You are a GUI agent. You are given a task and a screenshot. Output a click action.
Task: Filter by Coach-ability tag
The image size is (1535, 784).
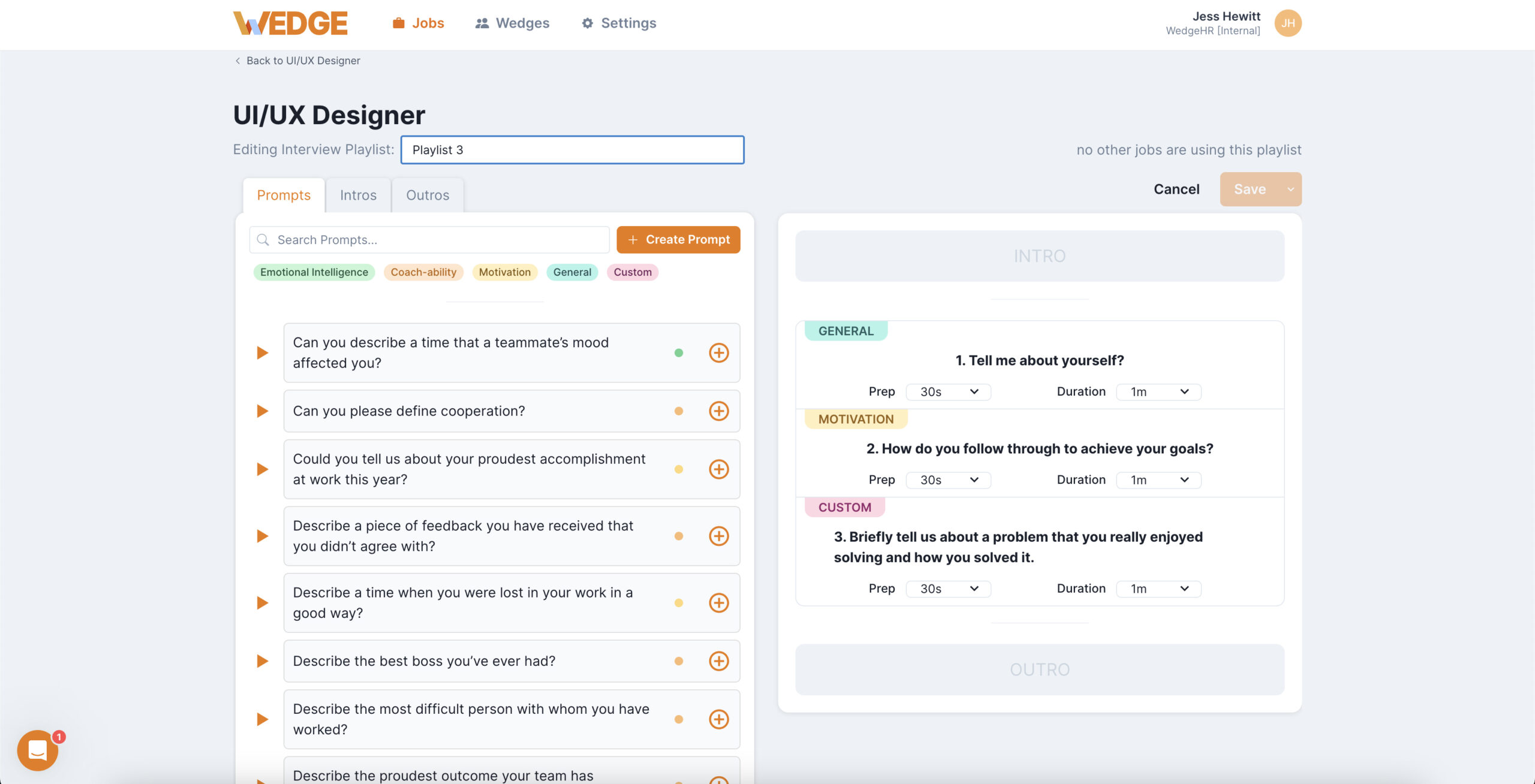click(x=423, y=272)
